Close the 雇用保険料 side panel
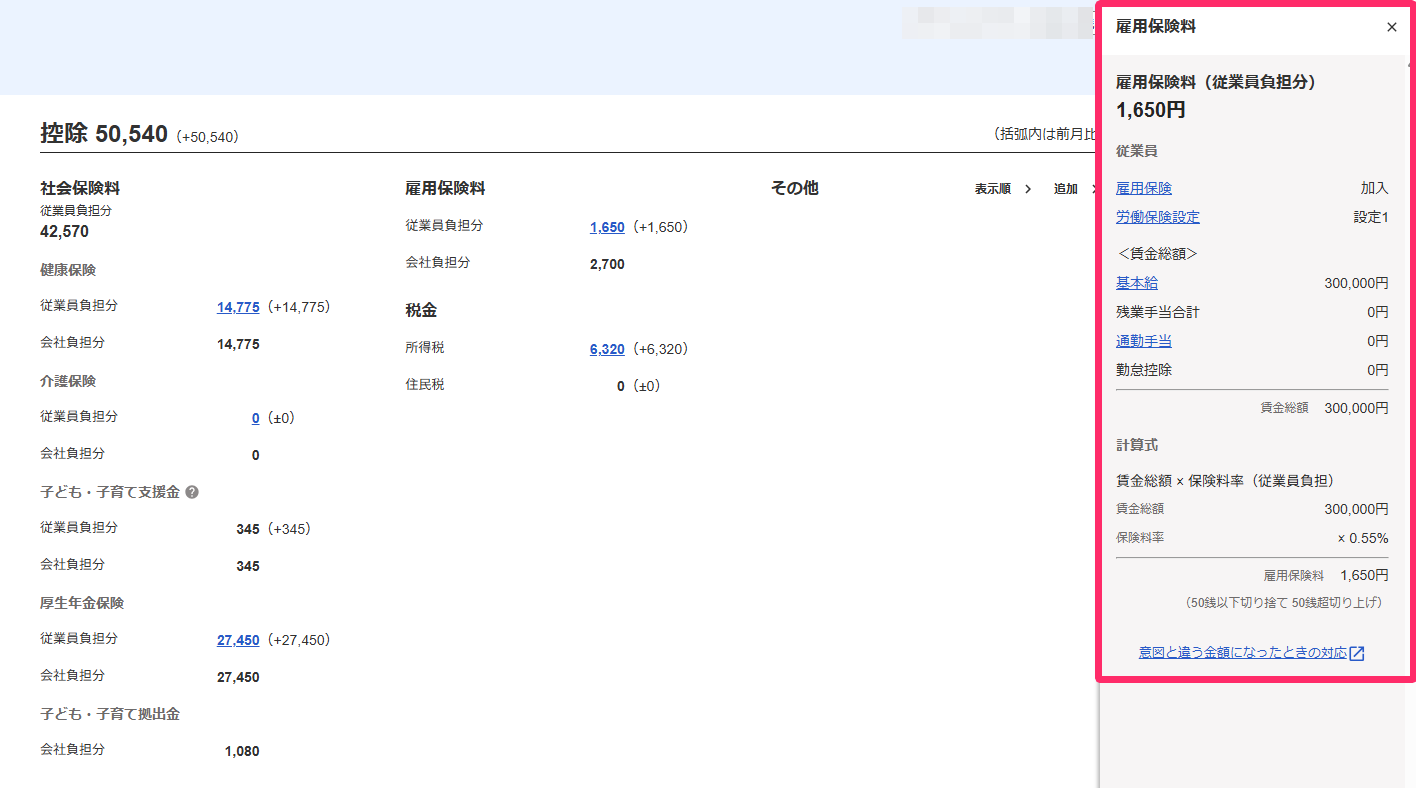The image size is (1416, 788). pyautogui.click(x=1391, y=27)
